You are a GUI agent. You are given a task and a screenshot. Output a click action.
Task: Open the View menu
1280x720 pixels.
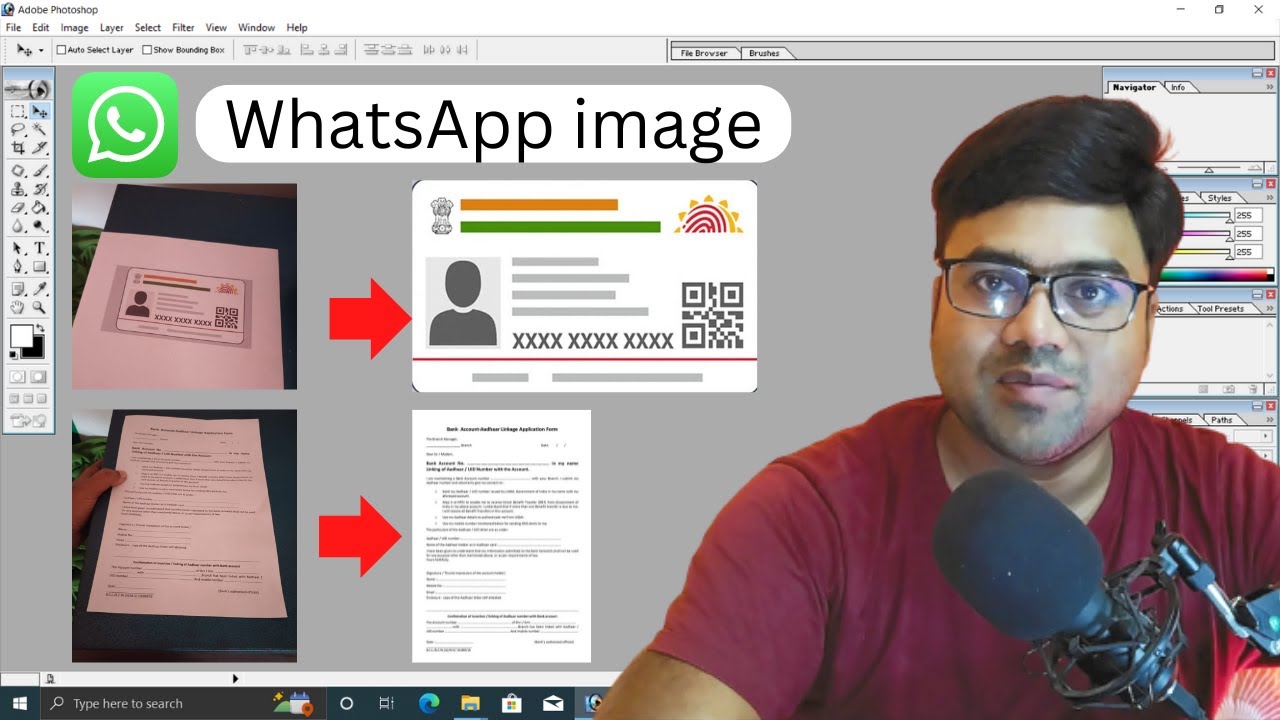(216, 28)
